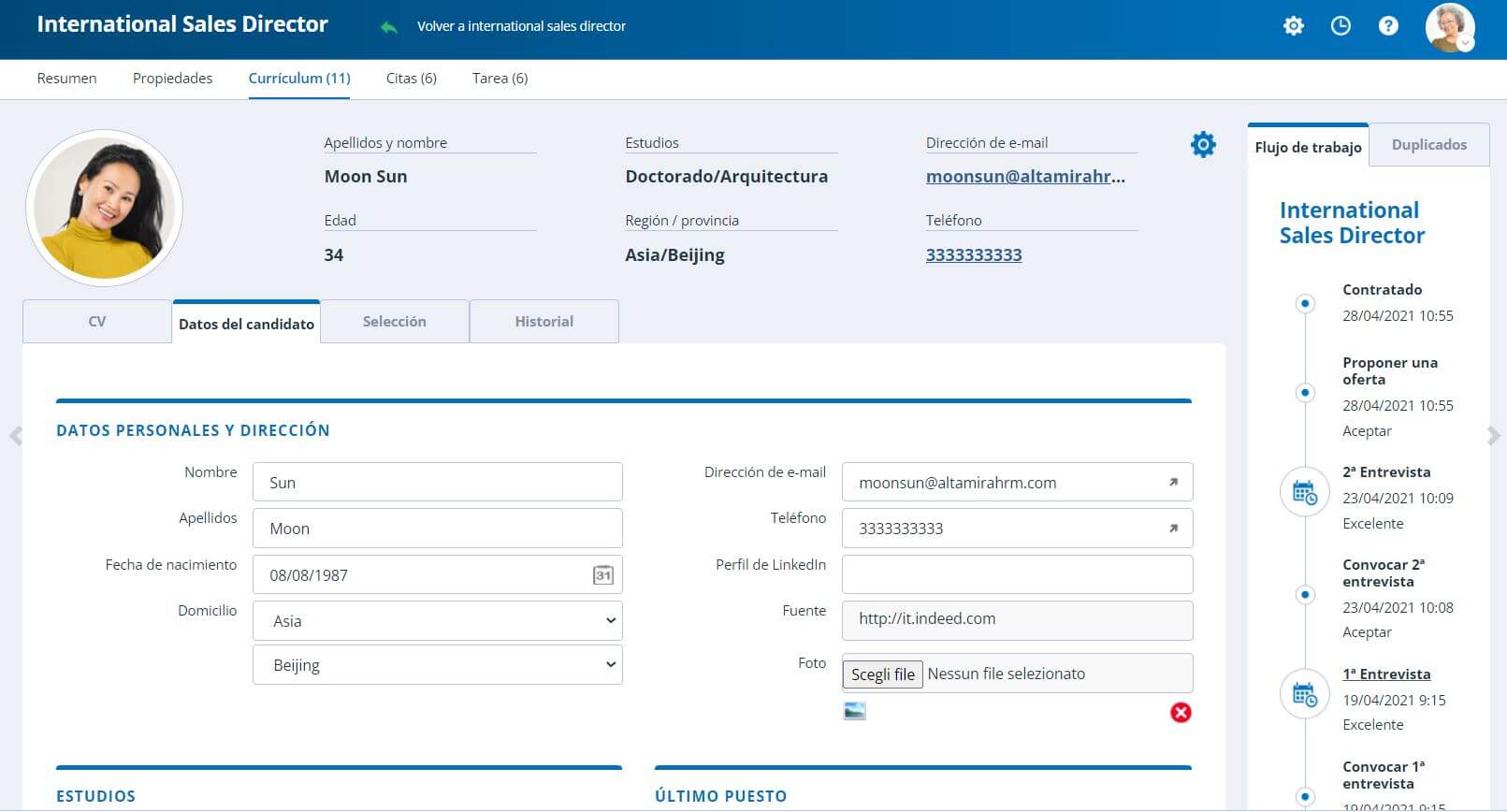Click open arrow icon in e-mail field
Screen dimensions: 1507x812
(x=1173, y=483)
